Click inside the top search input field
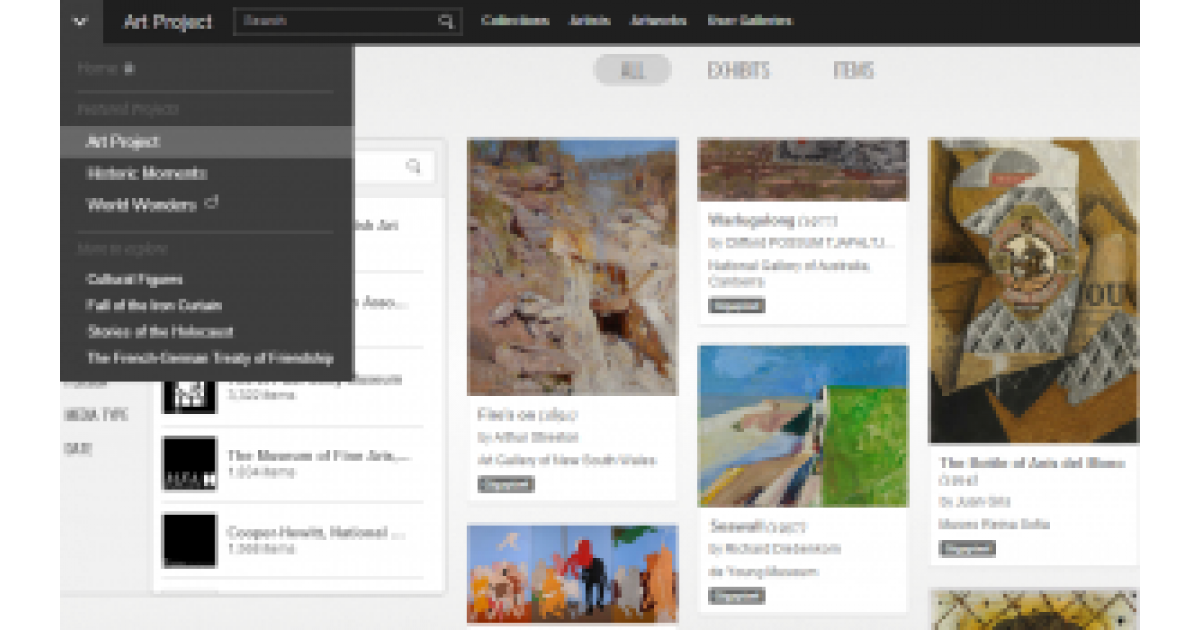 [x=330, y=20]
